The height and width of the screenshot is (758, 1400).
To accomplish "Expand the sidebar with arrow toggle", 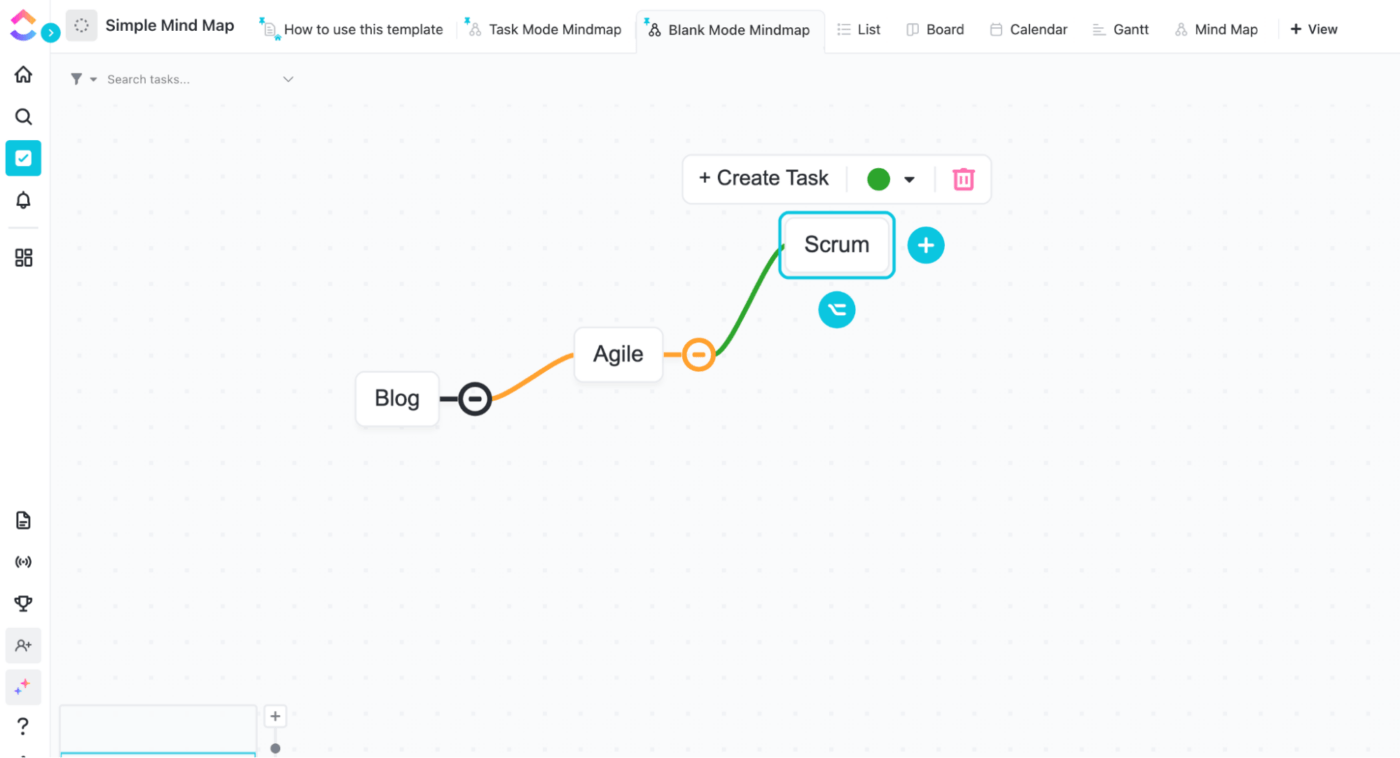I will click(x=51, y=33).
